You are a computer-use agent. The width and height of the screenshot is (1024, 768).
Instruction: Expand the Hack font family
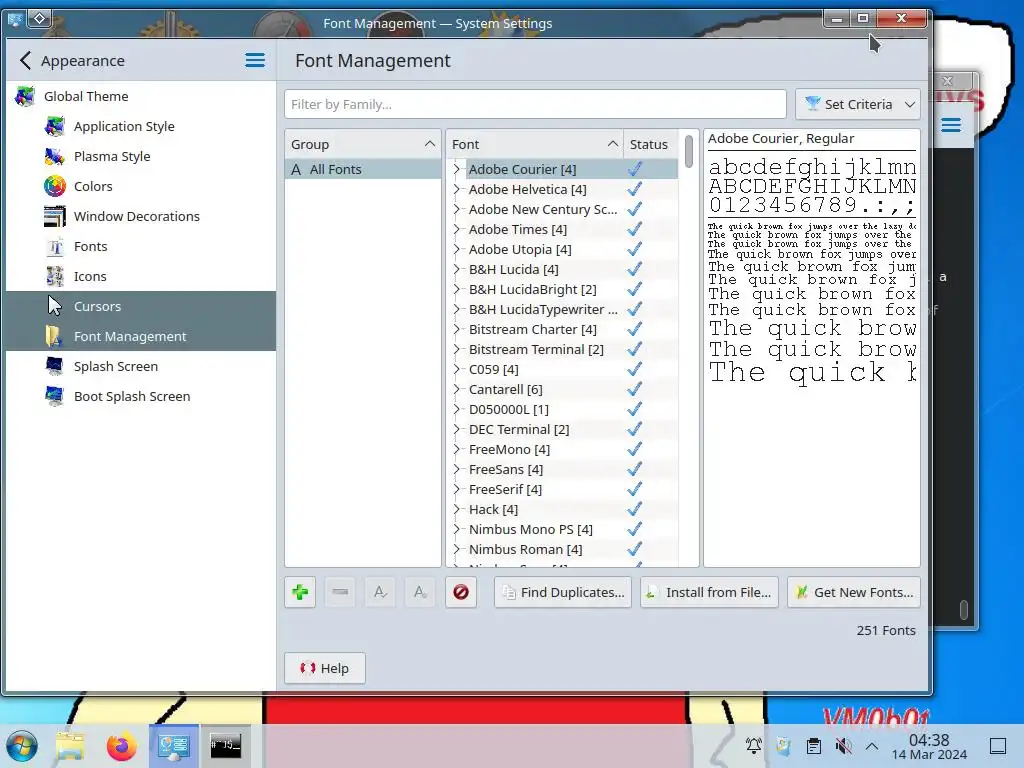pos(457,509)
